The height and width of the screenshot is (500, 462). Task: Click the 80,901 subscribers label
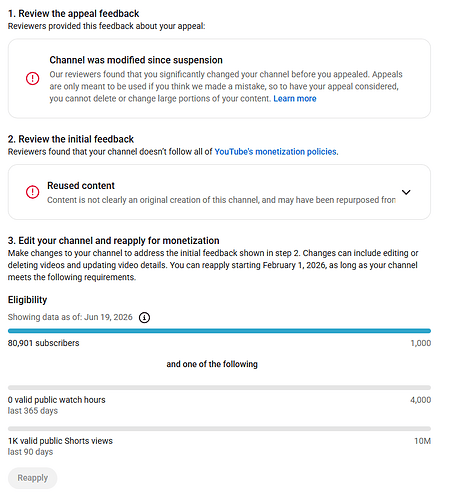[x=44, y=343]
